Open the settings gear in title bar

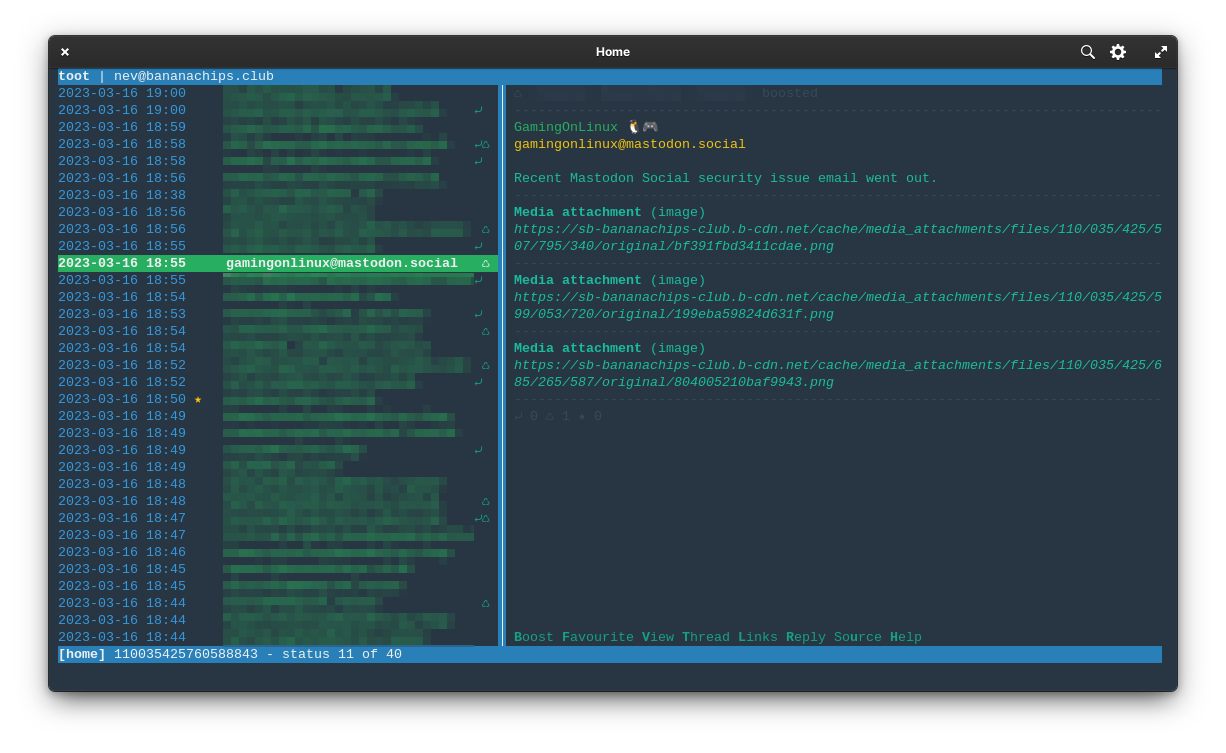pos(1118,52)
